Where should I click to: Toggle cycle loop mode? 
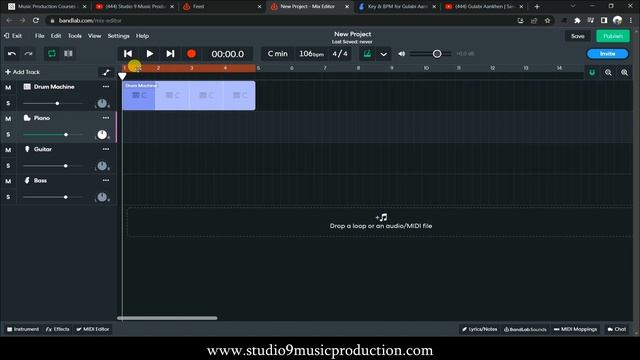point(52,53)
